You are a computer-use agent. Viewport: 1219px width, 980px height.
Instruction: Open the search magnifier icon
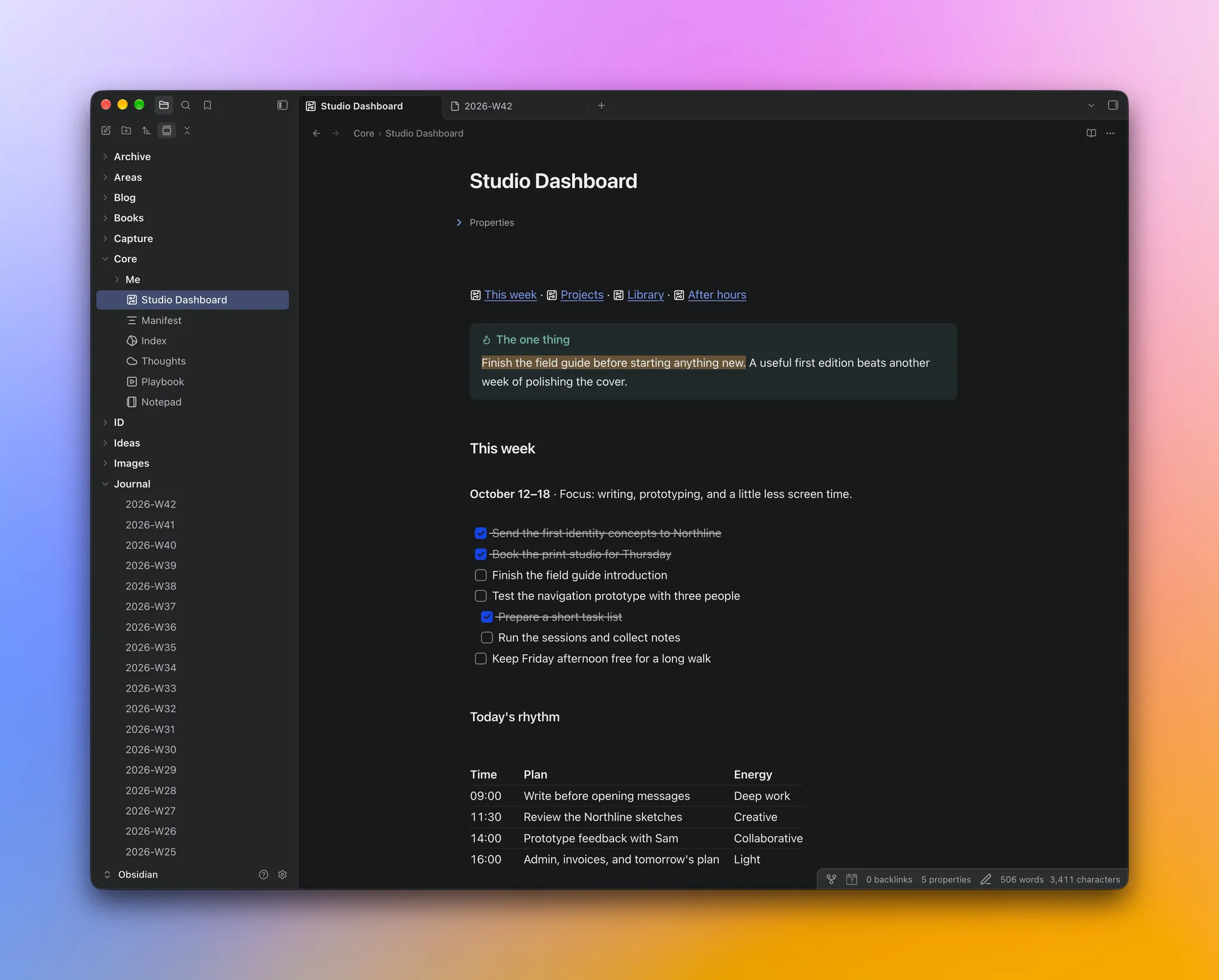tap(186, 105)
